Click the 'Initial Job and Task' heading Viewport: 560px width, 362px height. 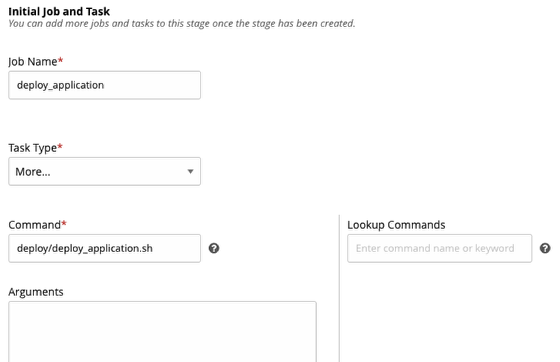[59, 11]
